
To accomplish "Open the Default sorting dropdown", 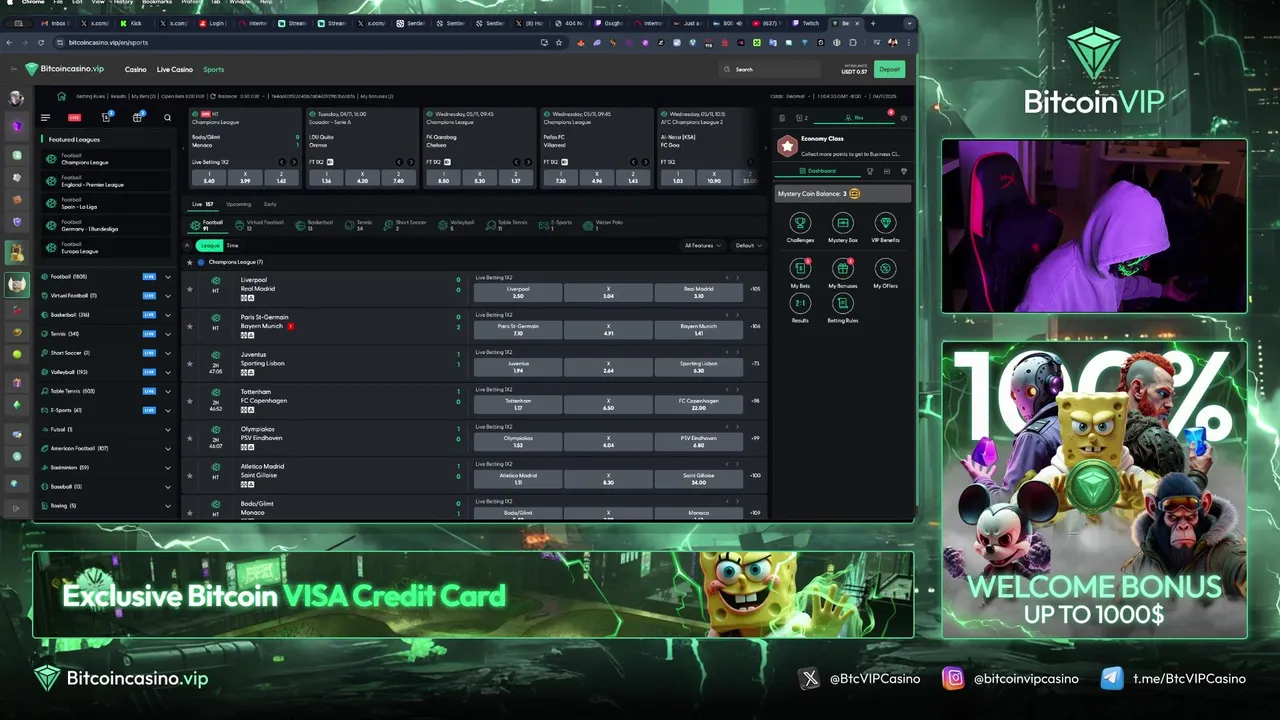I will click(748, 245).
